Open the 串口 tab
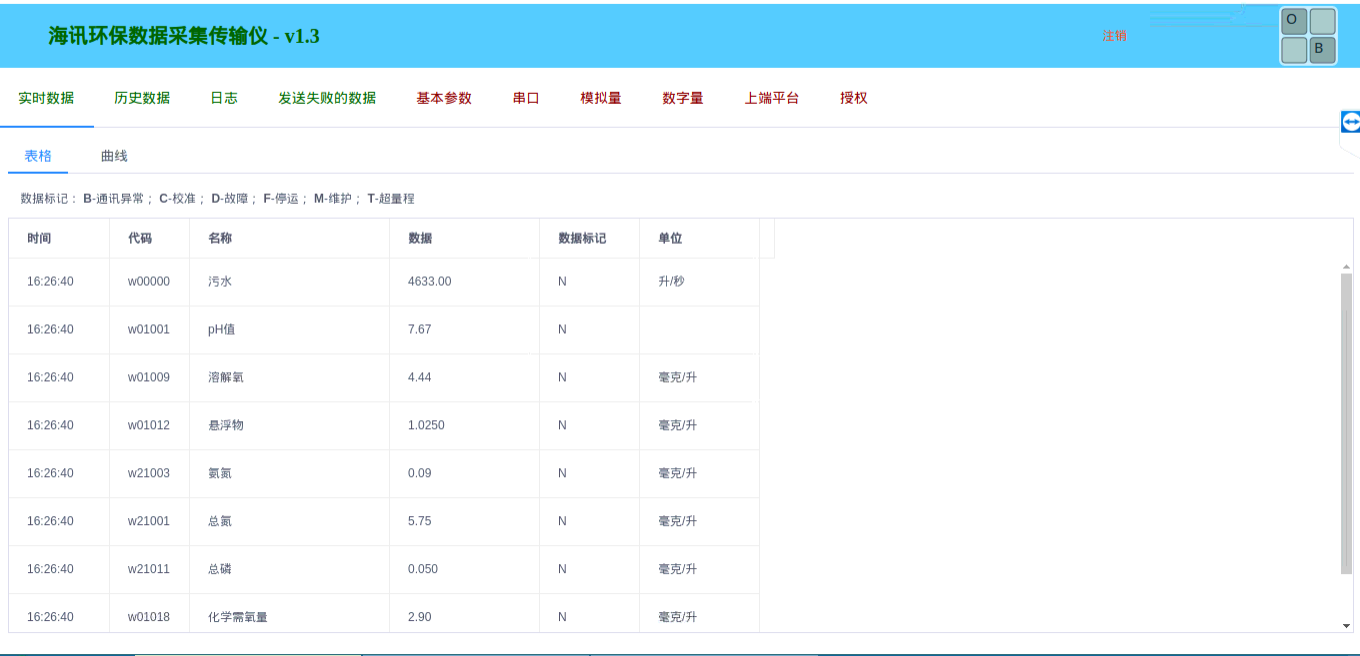The height and width of the screenshot is (656, 1360). point(526,98)
